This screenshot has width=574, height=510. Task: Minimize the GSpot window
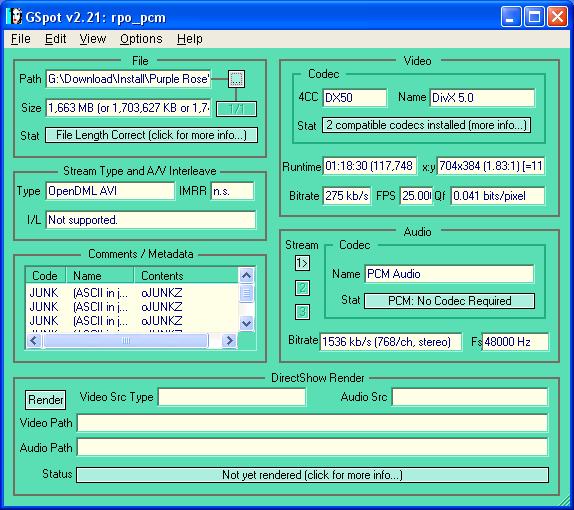(511, 17)
